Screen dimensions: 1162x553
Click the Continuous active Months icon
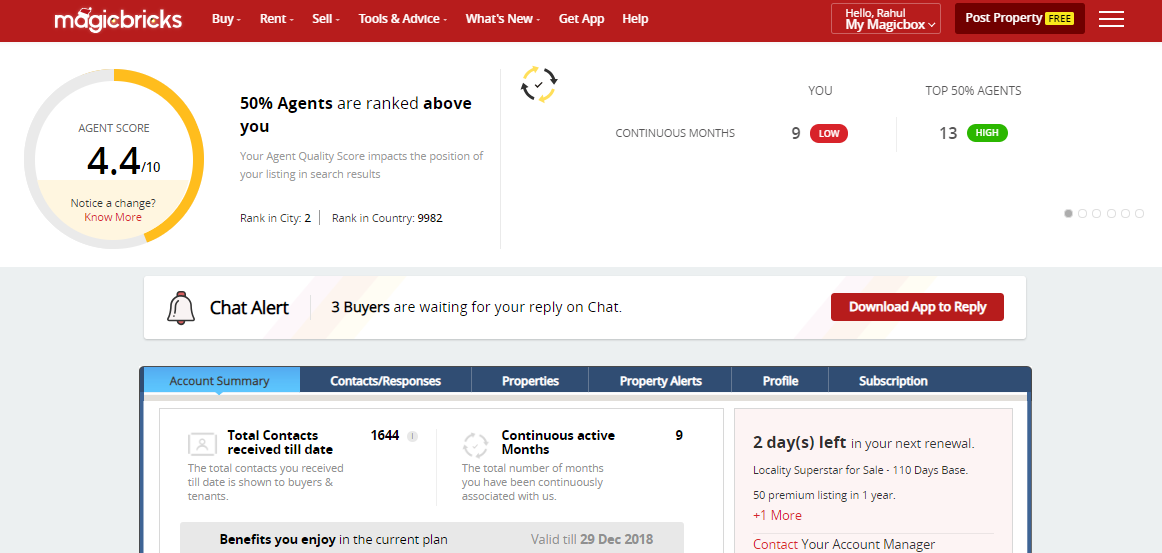(476, 445)
